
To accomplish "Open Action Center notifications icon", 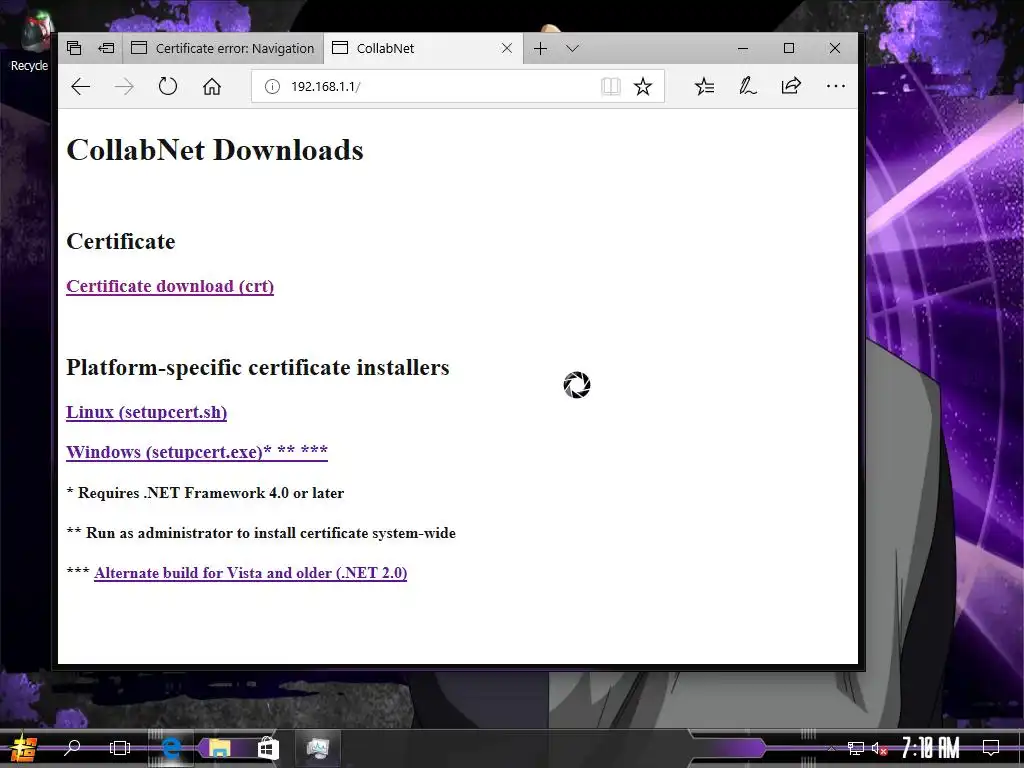I will point(991,748).
